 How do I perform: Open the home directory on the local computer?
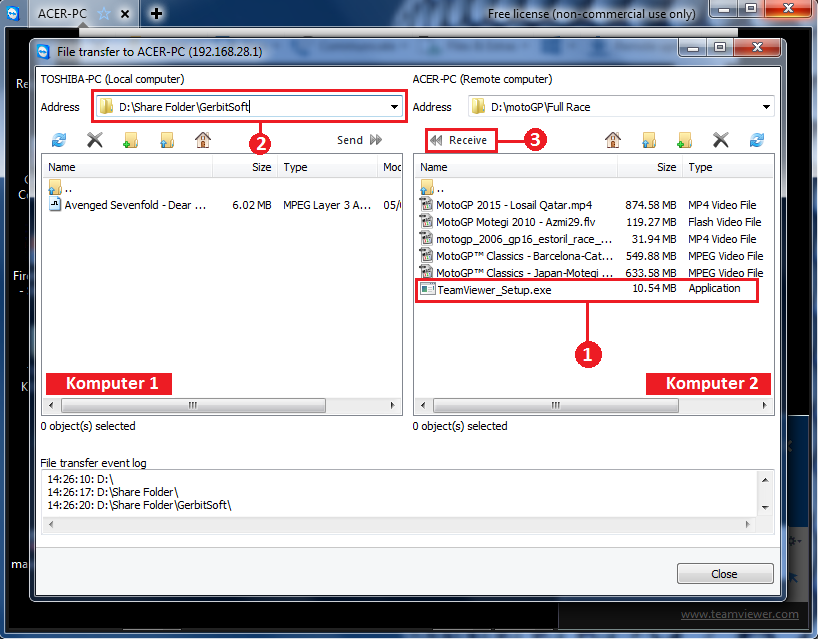pos(202,140)
